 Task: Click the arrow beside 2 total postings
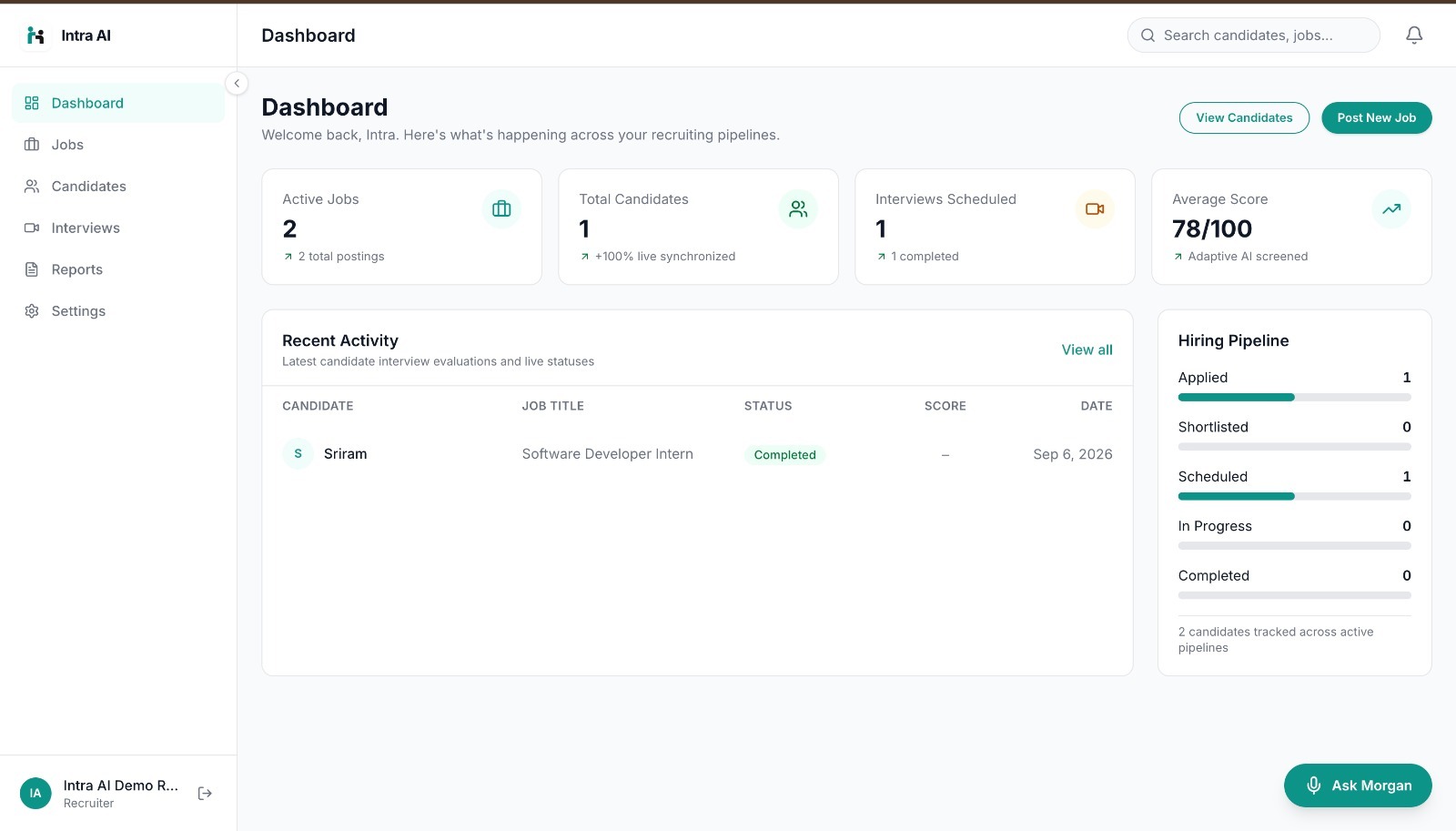pos(288,257)
